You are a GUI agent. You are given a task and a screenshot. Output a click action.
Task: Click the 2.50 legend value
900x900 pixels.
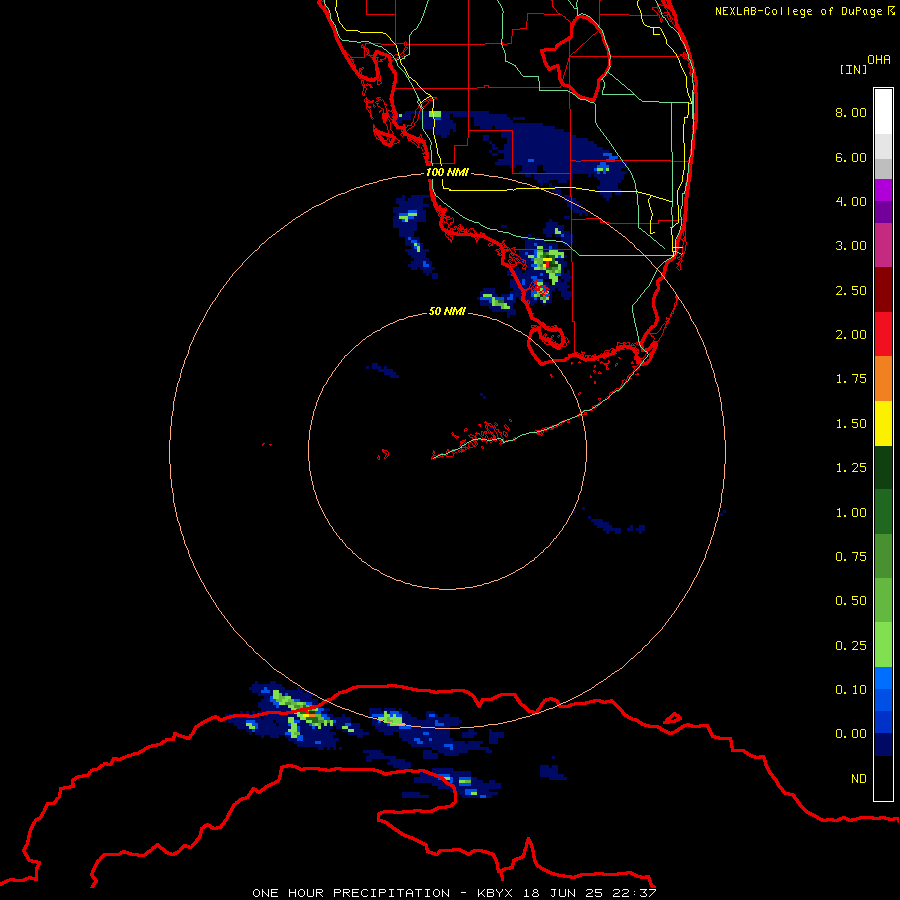851,290
